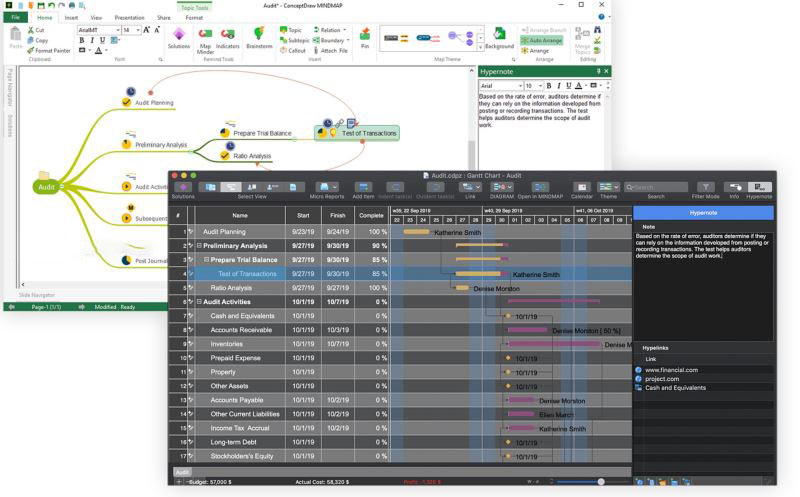Switch to the View ribbon tab
The height and width of the screenshot is (497, 800).
pyautogui.click(x=96, y=17)
